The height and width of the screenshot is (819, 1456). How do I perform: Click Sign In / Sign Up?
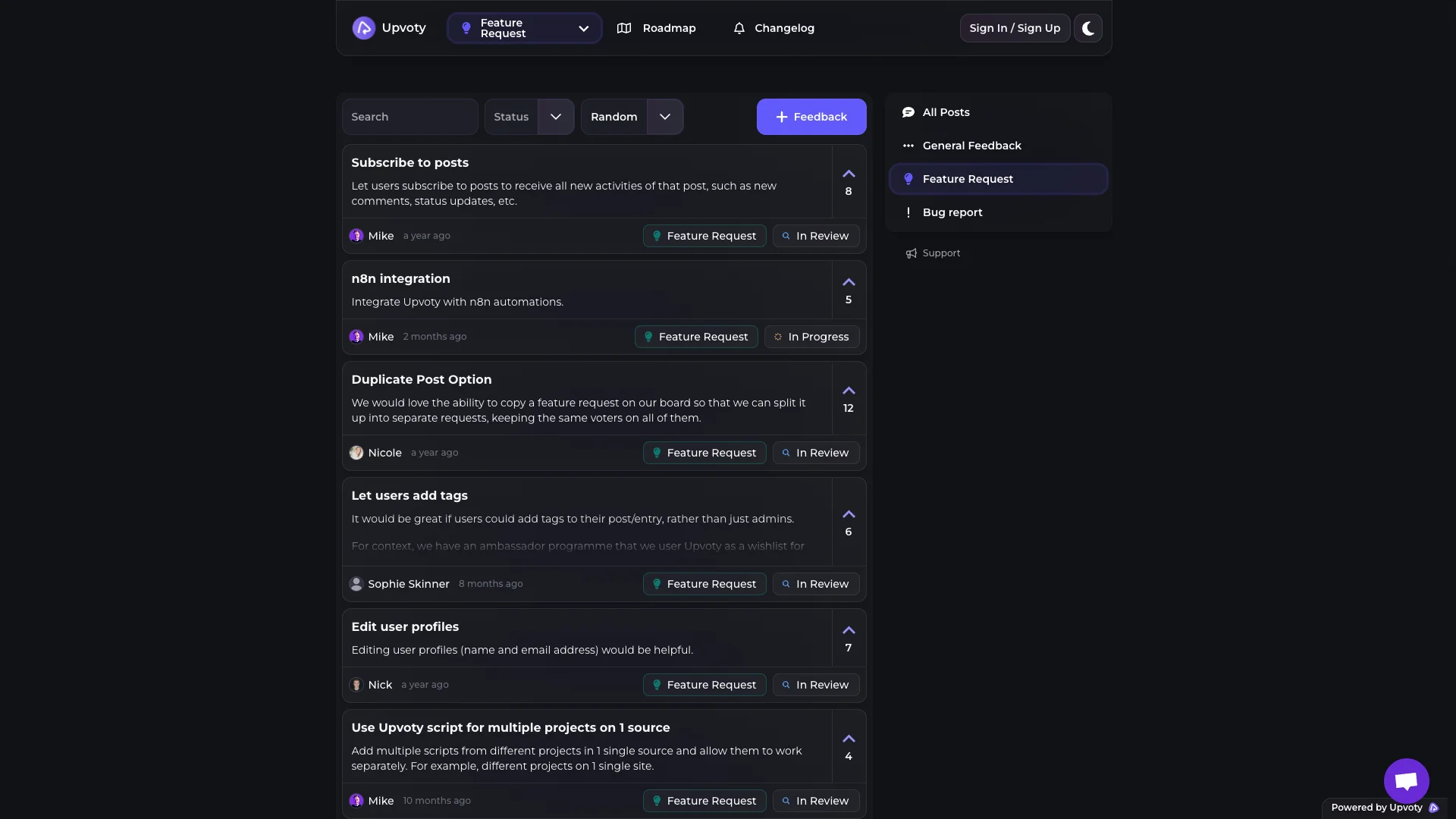pyautogui.click(x=1015, y=28)
